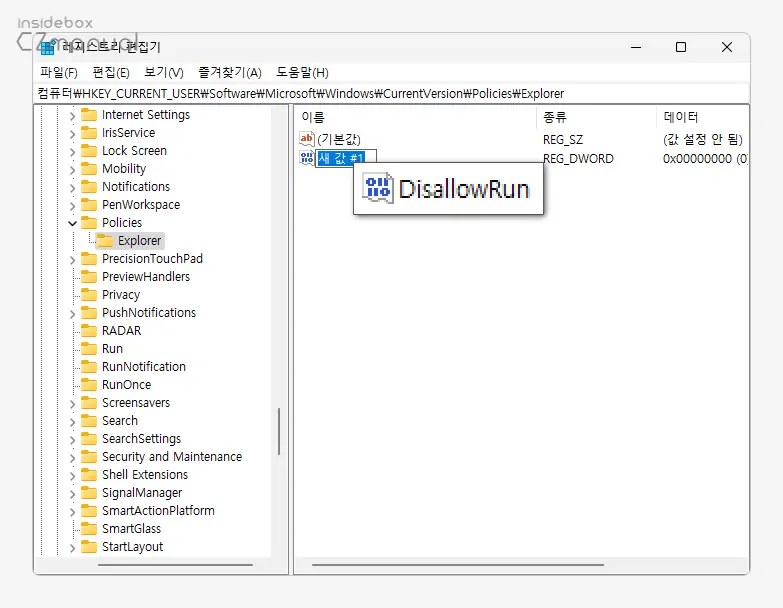Collapse the Policies tree node
Image resolution: width=783 pixels, height=608 pixels.
(72, 223)
